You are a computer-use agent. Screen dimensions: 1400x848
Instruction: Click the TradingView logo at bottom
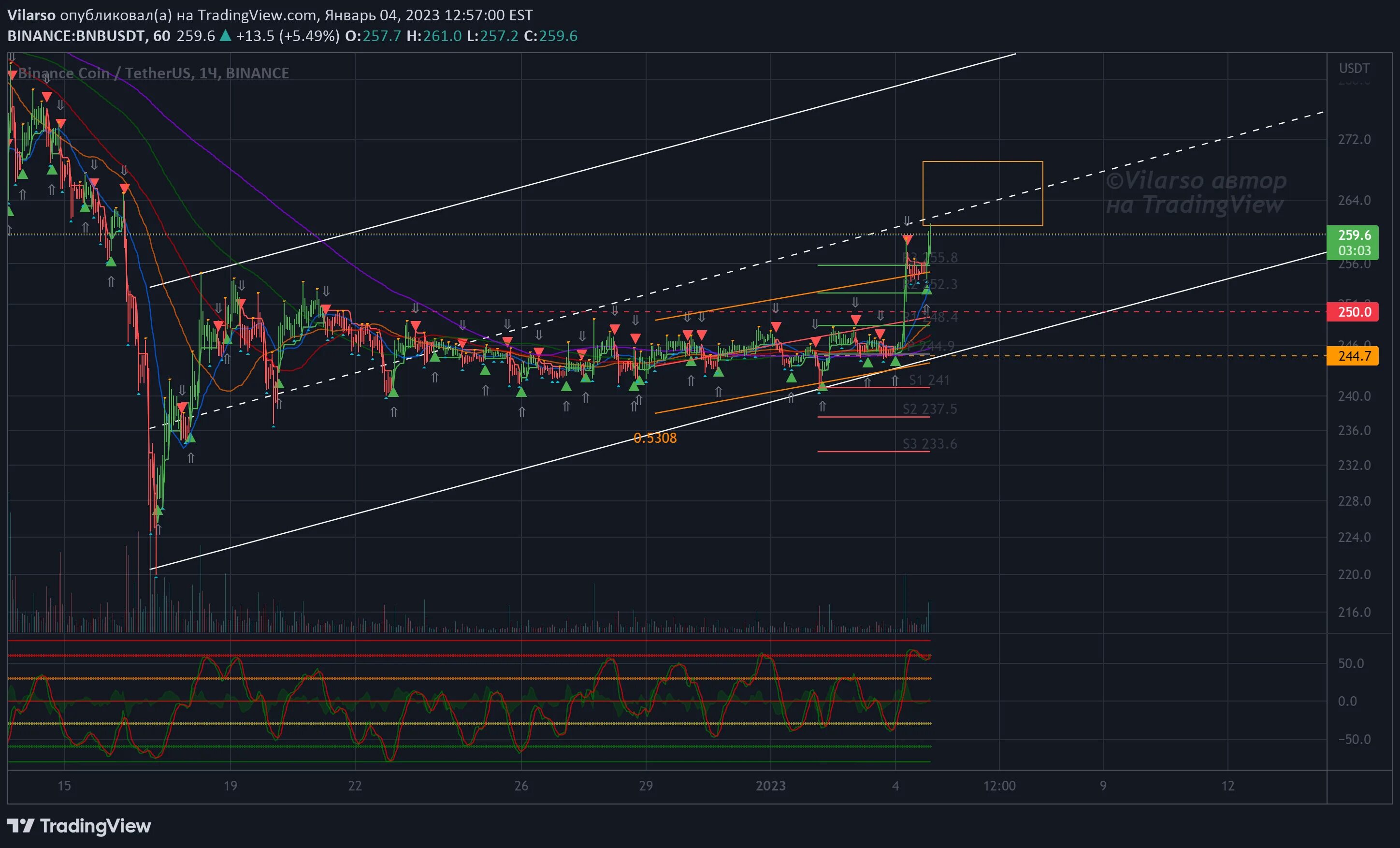79,826
